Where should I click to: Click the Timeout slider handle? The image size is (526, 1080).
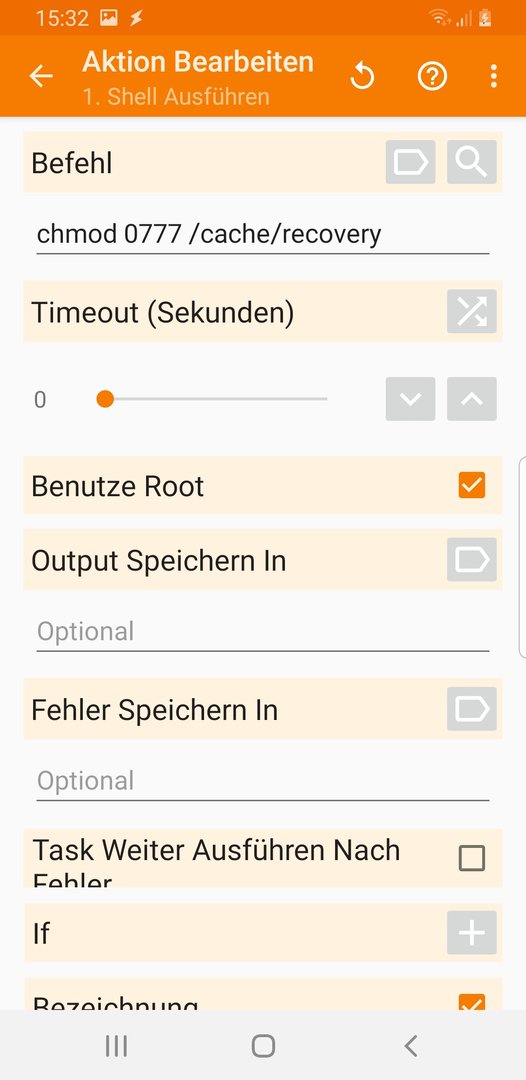click(x=105, y=399)
